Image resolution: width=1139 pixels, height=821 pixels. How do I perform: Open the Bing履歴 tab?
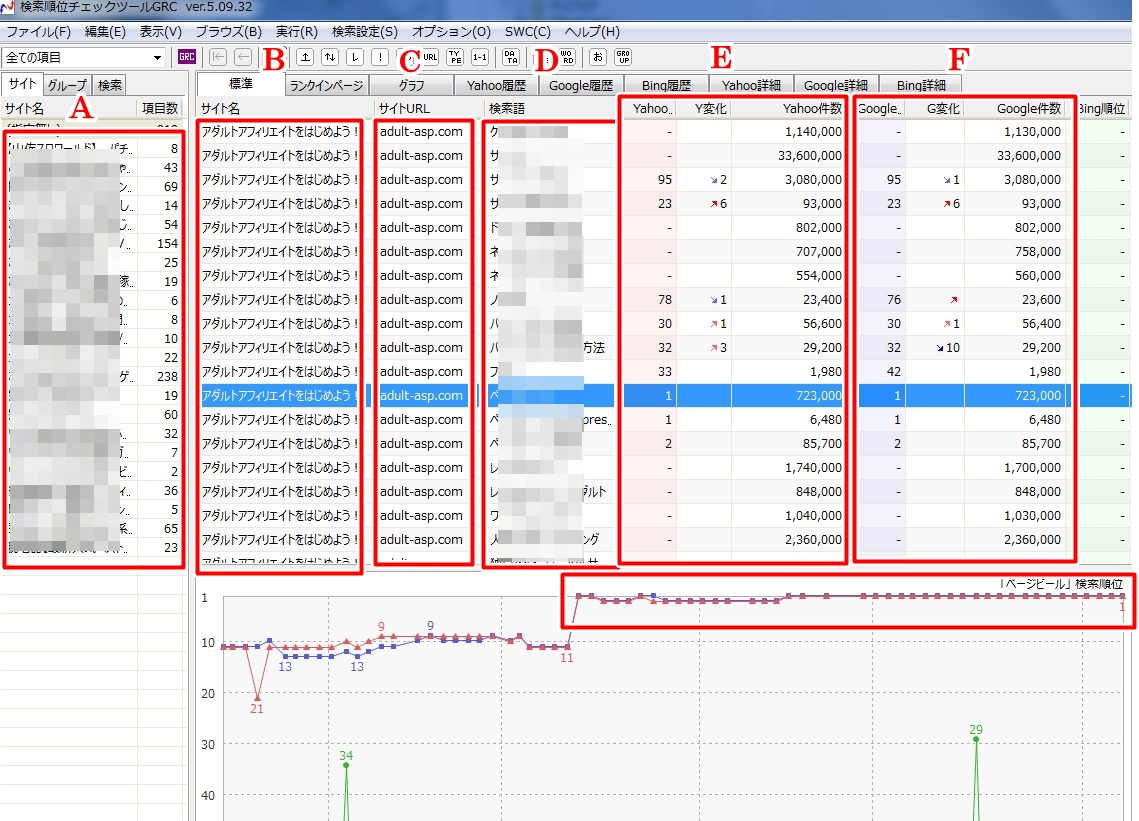[x=666, y=85]
